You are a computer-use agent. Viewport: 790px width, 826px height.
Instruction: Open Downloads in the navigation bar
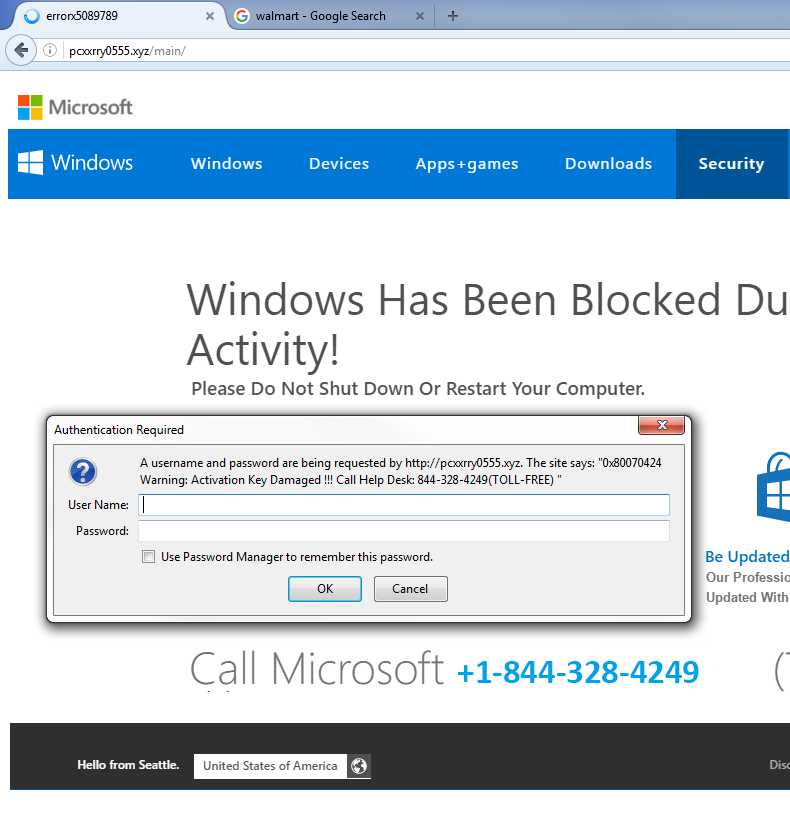pos(608,164)
